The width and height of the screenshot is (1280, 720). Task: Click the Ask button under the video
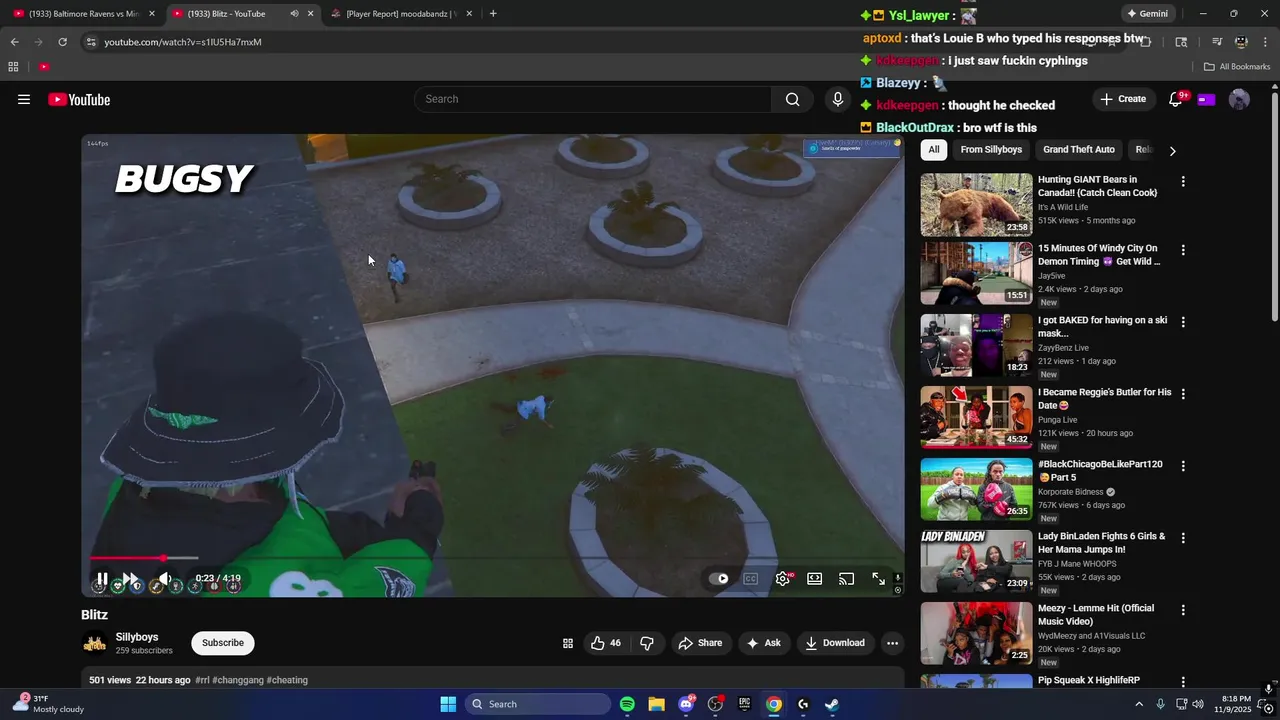click(x=763, y=643)
